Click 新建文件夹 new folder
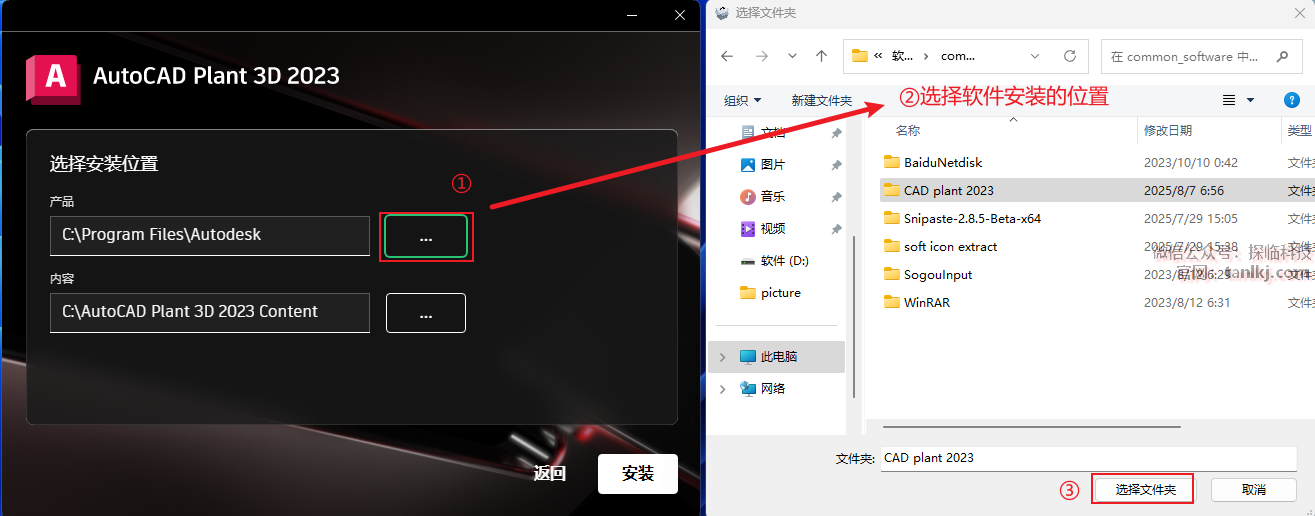 [x=821, y=100]
